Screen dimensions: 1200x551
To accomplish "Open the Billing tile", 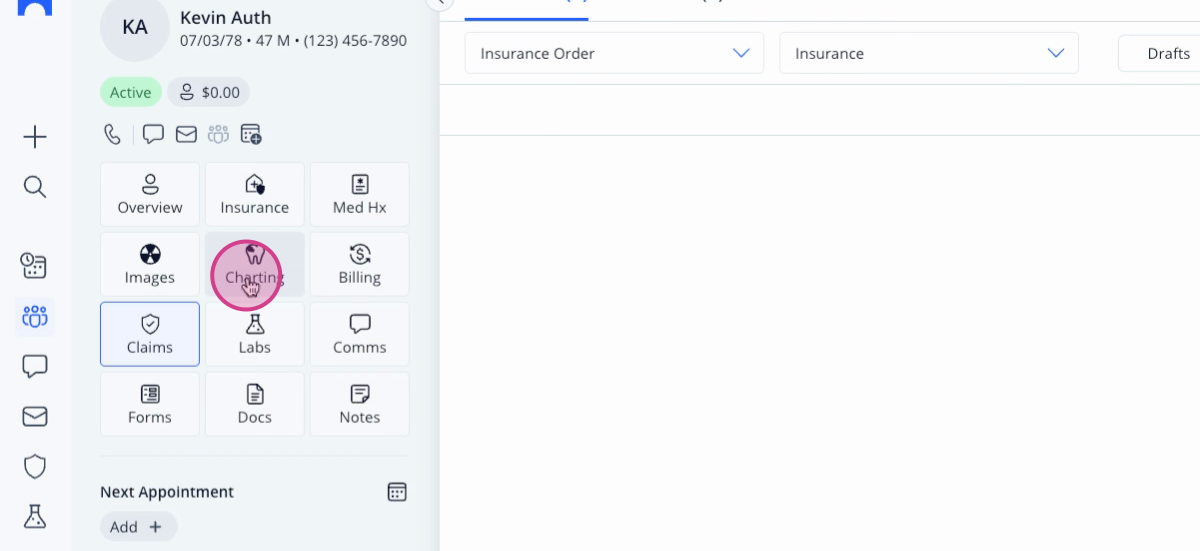I will coord(360,265).
